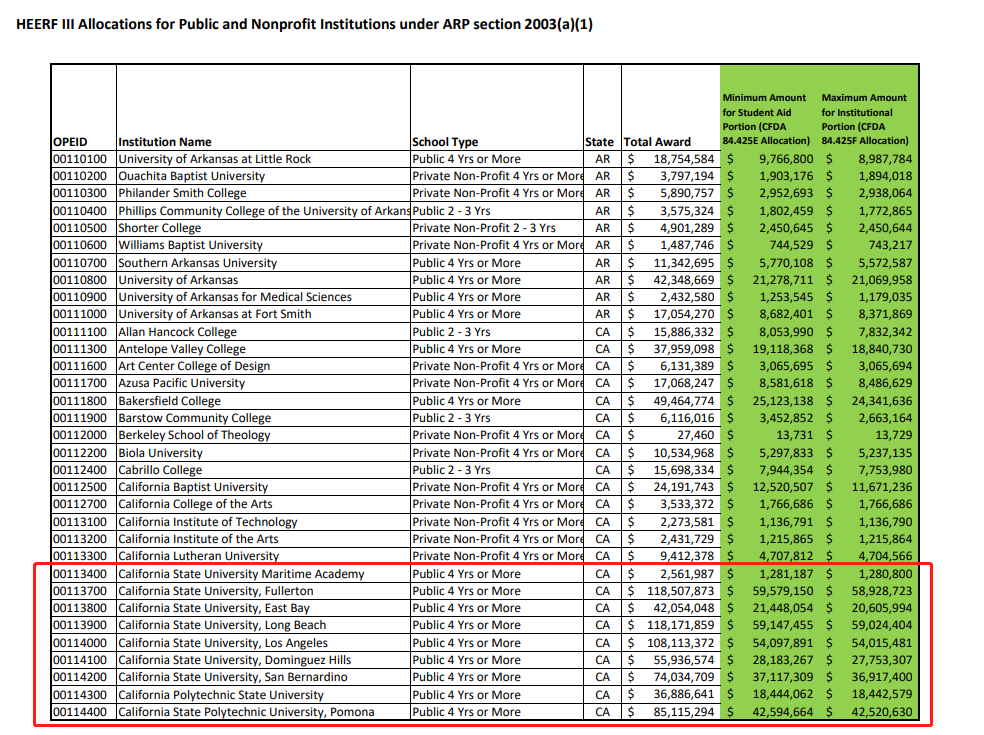
Task: Select California State University Maritime Academy
Action: (241, 574)
